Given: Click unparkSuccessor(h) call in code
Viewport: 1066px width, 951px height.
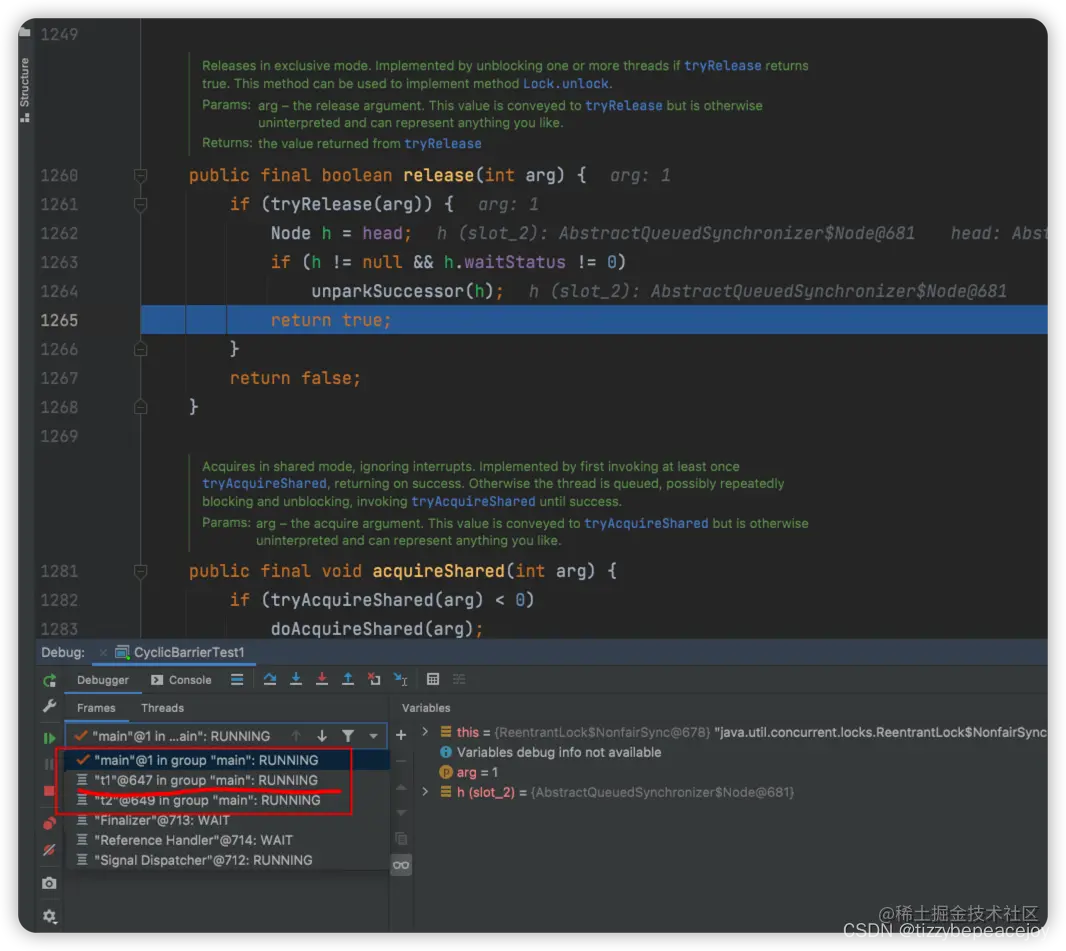Looking at the screenshot, I should tap(408, 292).
